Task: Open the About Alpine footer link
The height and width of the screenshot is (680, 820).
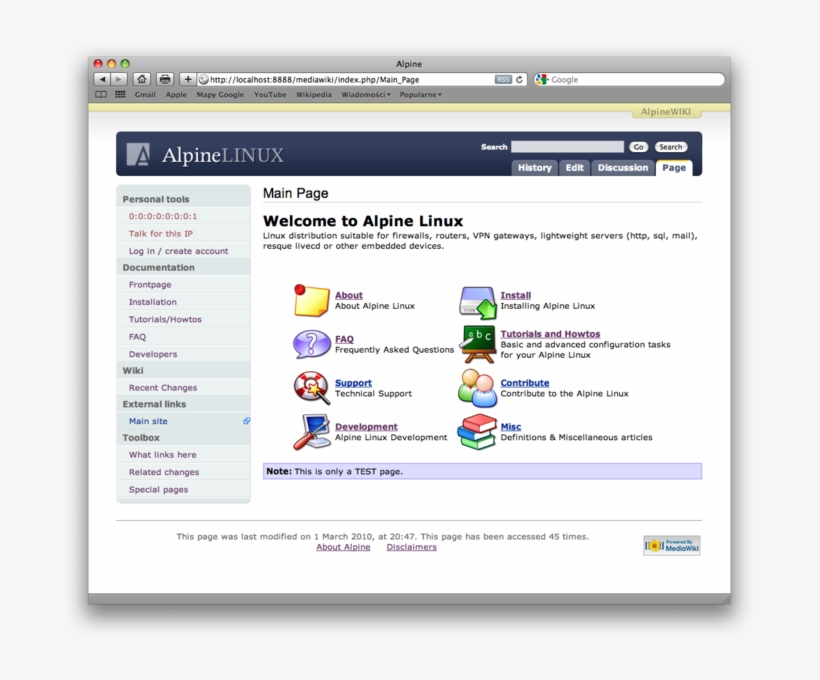Action: tap(343, 547)
